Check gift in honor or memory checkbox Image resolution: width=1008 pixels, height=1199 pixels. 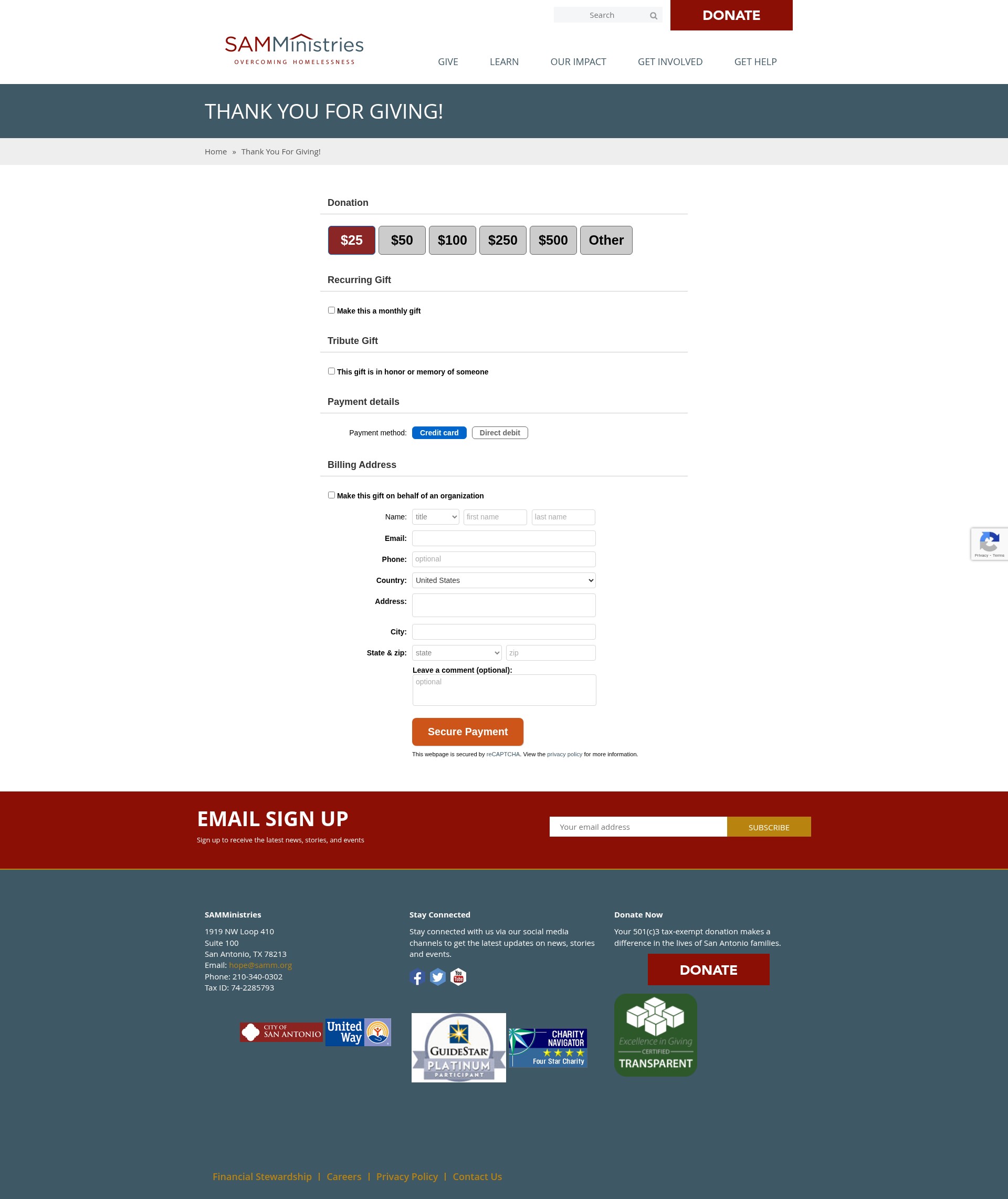(331, 371)
